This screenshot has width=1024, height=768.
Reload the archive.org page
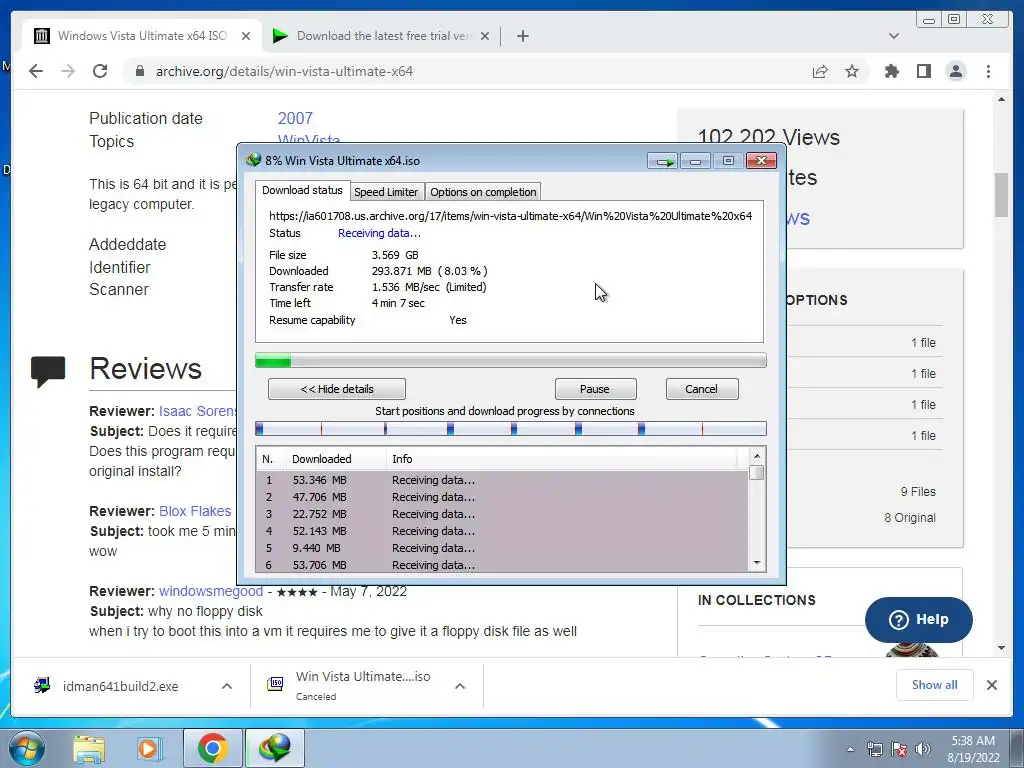coord(99,71)
